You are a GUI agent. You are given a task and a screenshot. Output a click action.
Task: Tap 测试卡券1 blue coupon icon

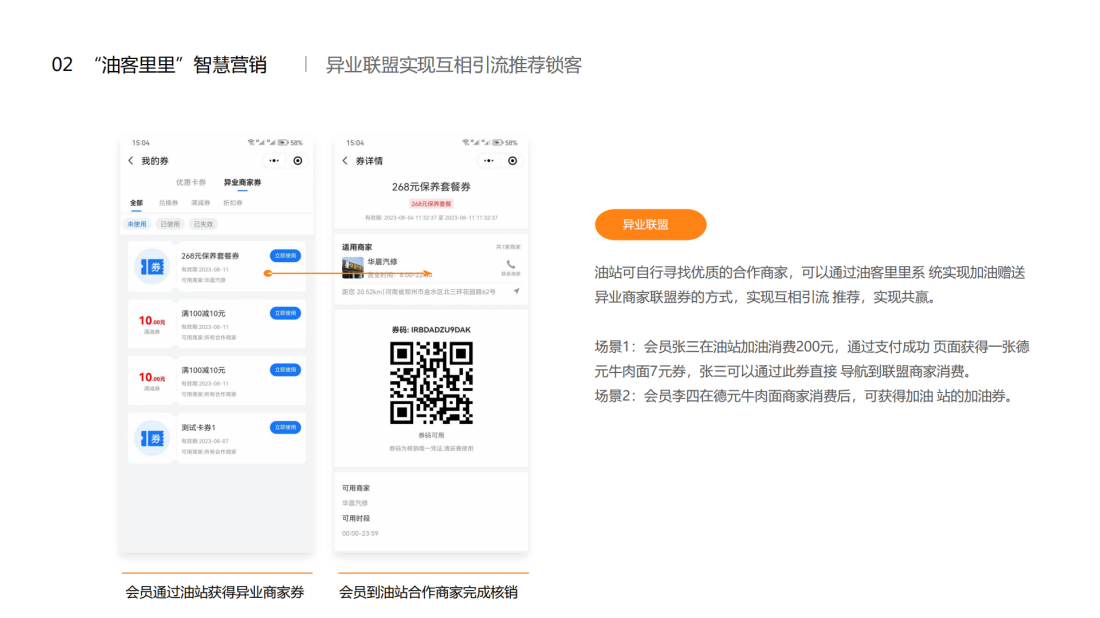tap(152, 438)
